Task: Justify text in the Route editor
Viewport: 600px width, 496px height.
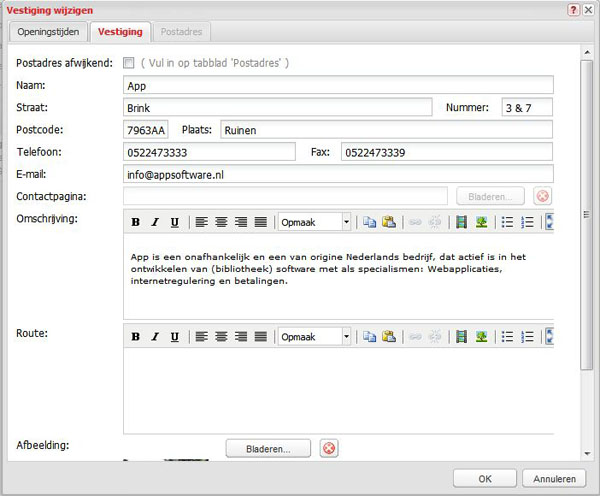Action: click(261, 336)
